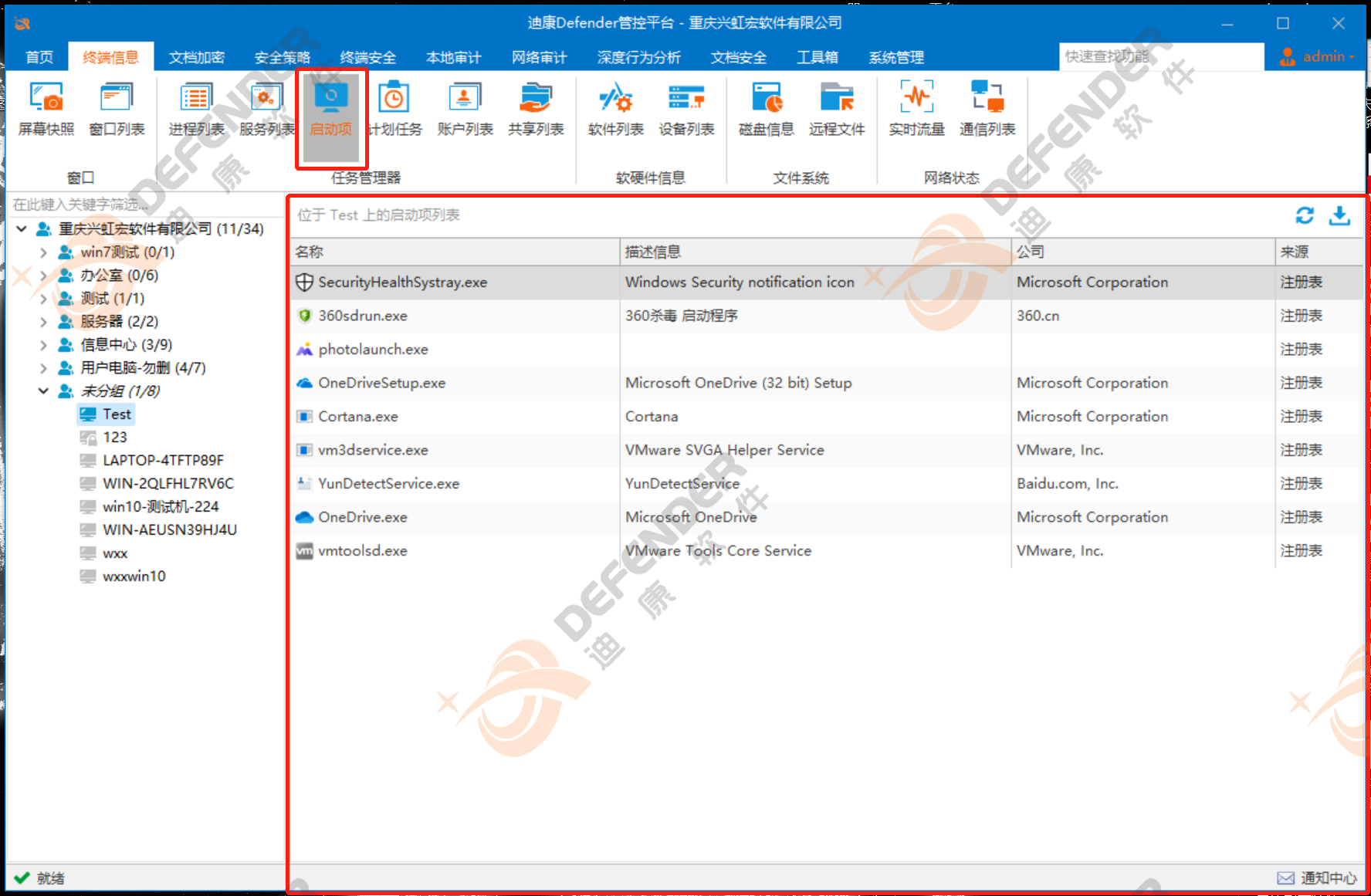The height and width of the screenshot is (896, 1371).
Task: Sort by the 描述信息 column header
Action: (816, 252)
